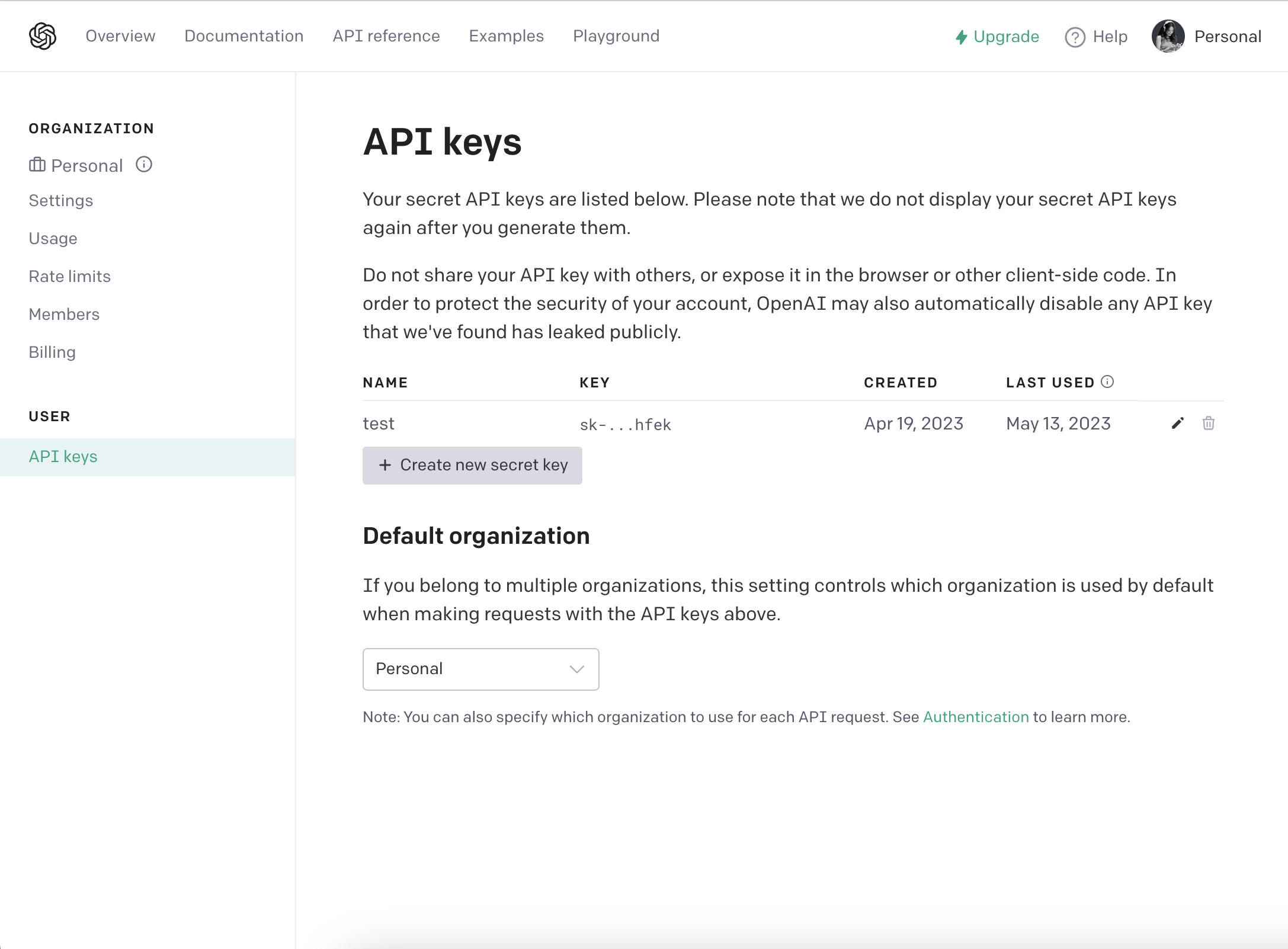The height and width of the screenshot is (949, 1288).
Task: Click the NAME column header
Action: pyautogui.click(x=386, y=383)
